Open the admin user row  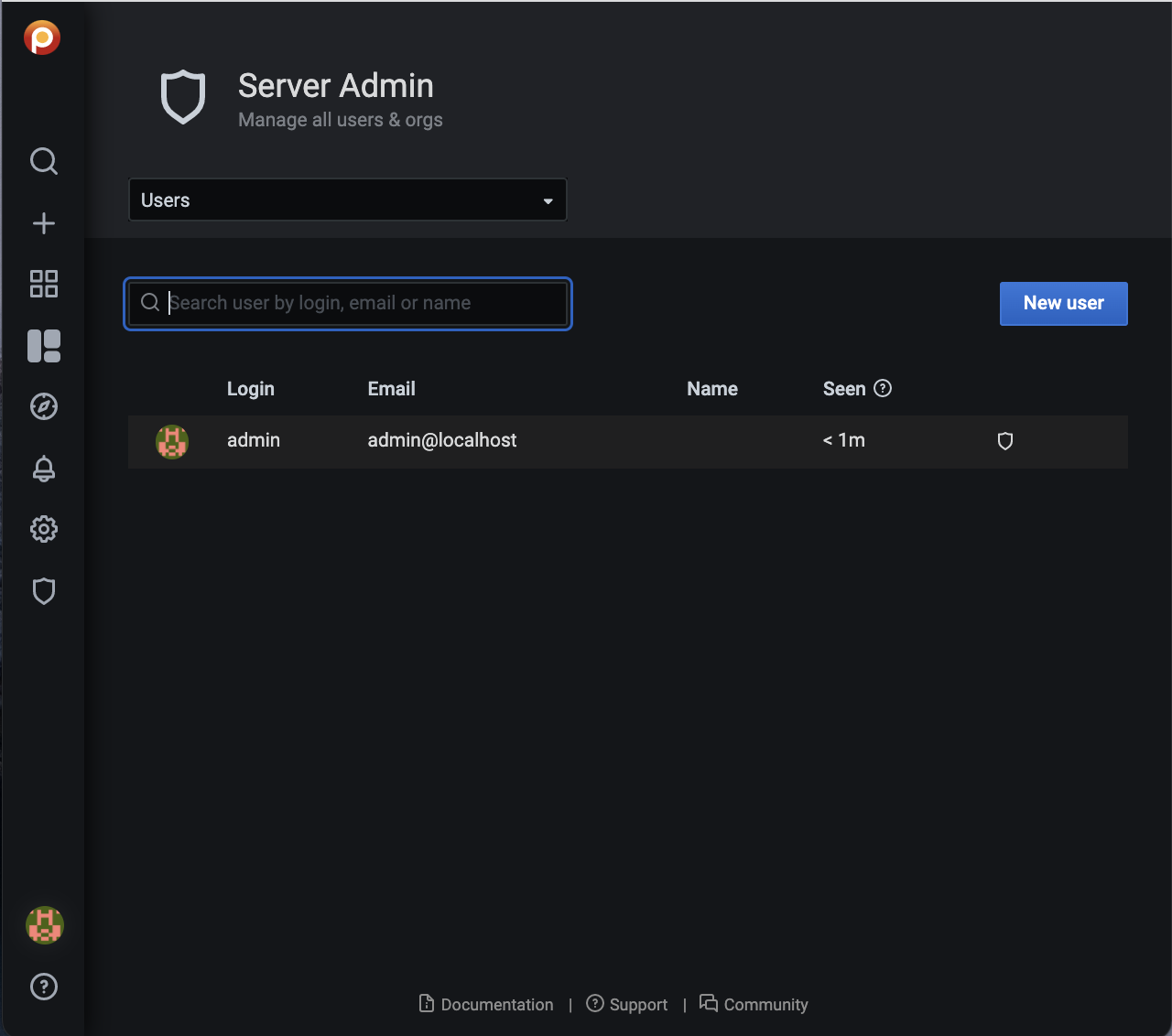coord(254,441)
